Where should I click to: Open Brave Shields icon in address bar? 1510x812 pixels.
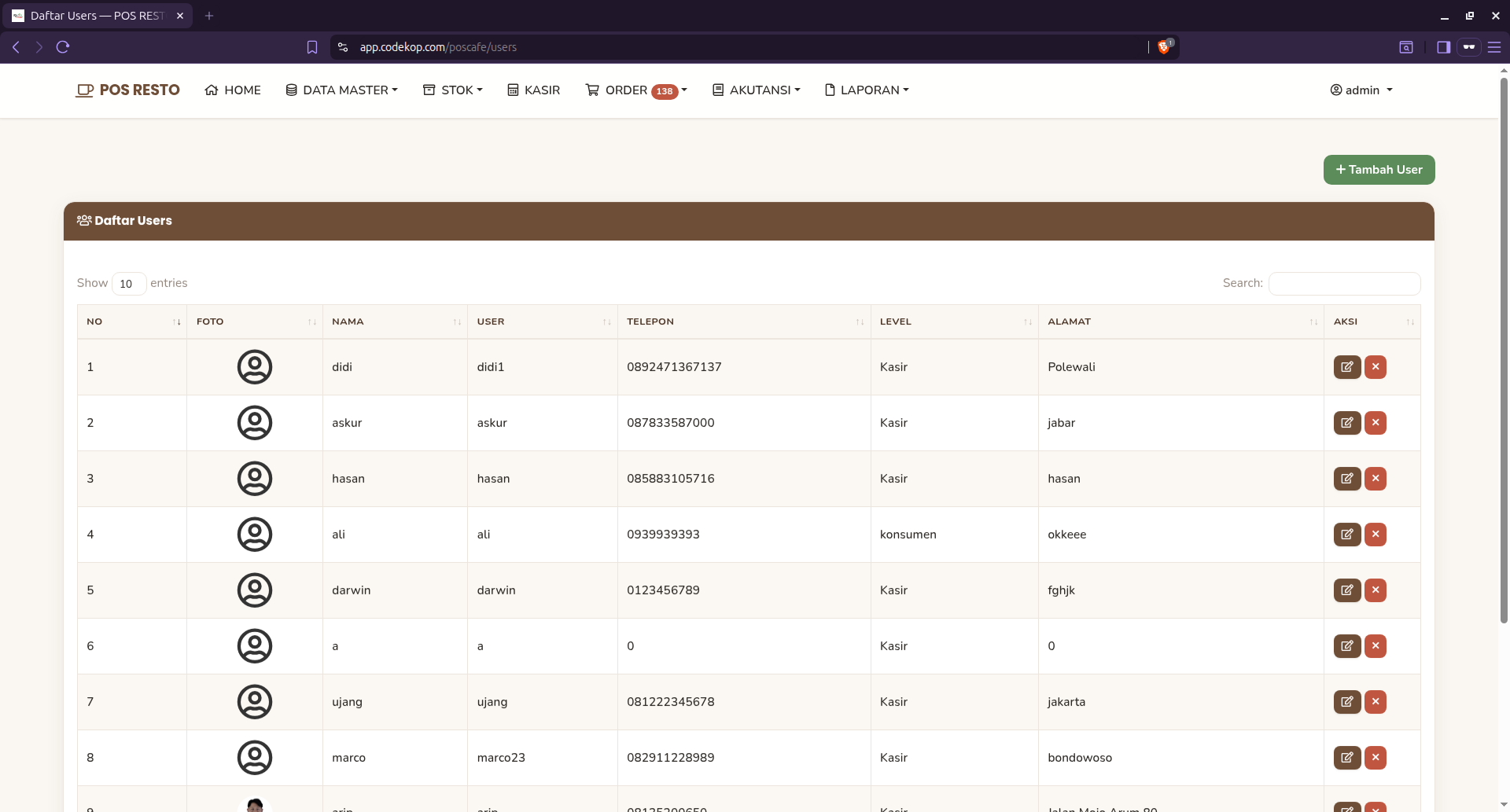pos(1164,47)
